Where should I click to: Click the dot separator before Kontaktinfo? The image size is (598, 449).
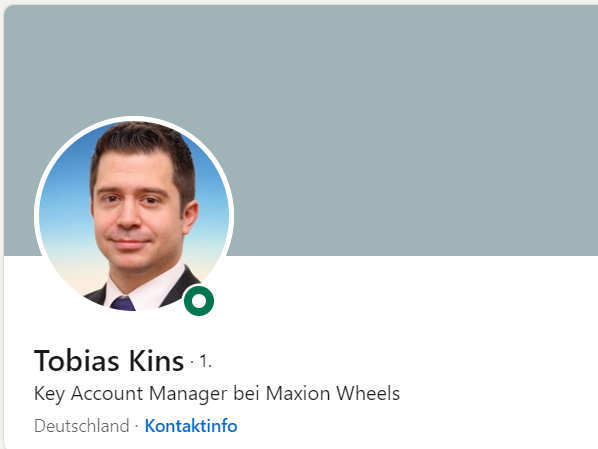pos(137,426)
